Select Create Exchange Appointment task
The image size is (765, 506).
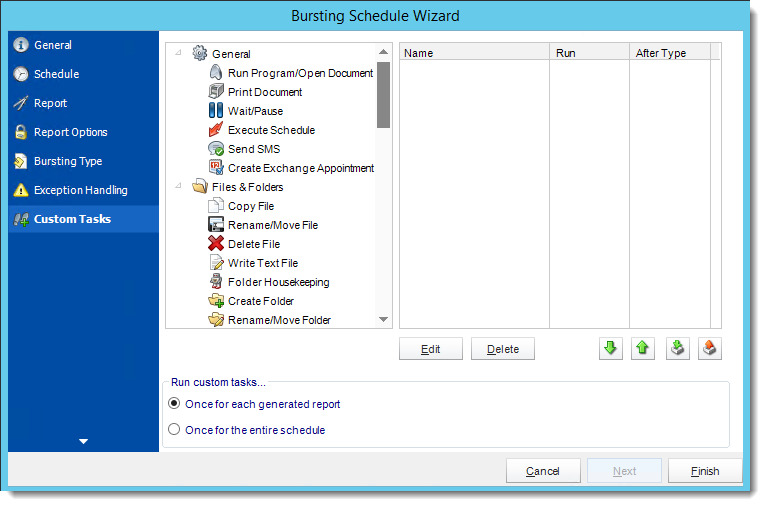coord(301,168)
